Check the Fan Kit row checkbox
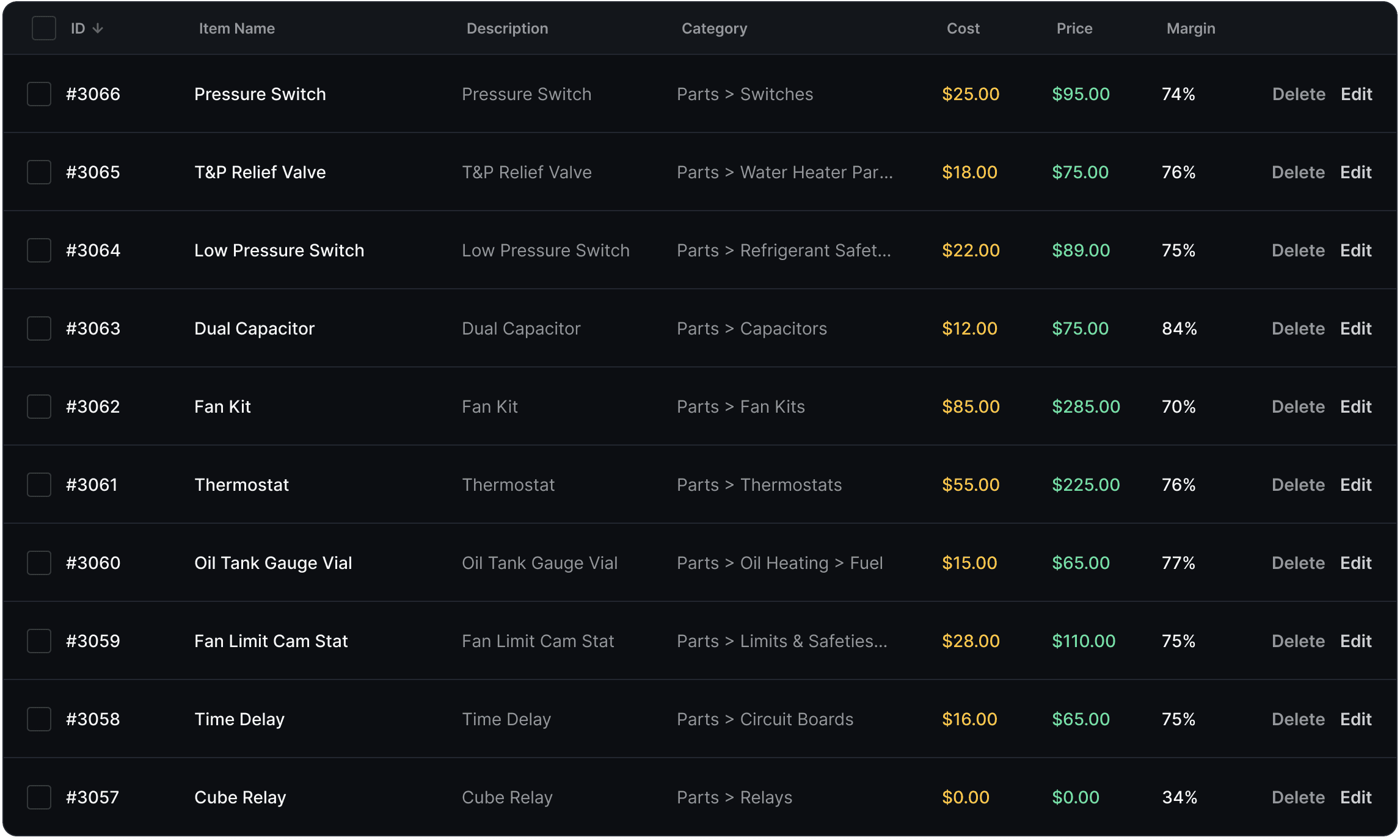 pos(38,406)
